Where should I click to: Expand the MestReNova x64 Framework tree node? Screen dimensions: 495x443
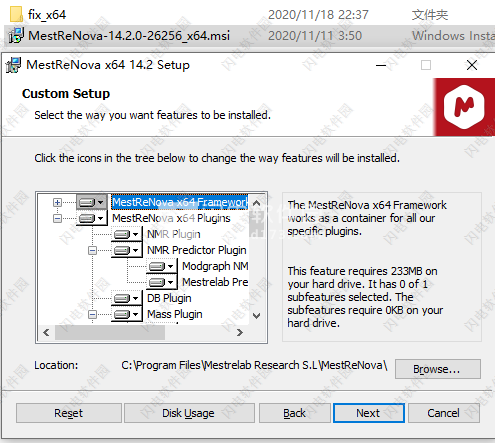point(57,202)
